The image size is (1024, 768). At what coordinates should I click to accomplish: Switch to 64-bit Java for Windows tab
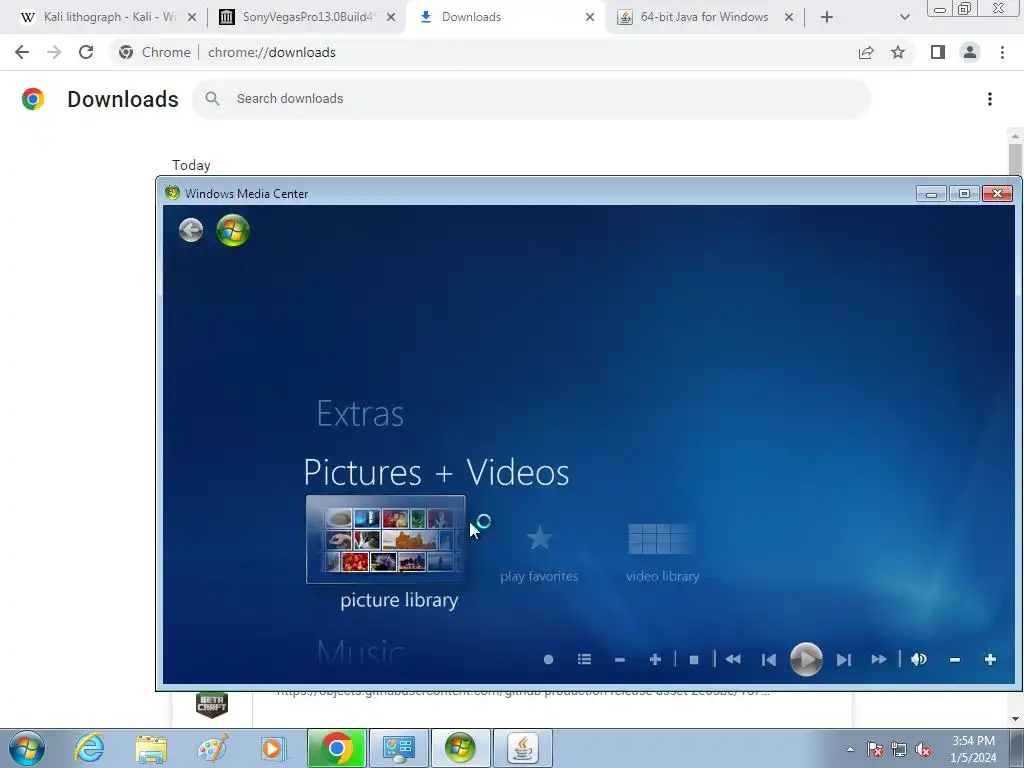(x=704, y=17)
